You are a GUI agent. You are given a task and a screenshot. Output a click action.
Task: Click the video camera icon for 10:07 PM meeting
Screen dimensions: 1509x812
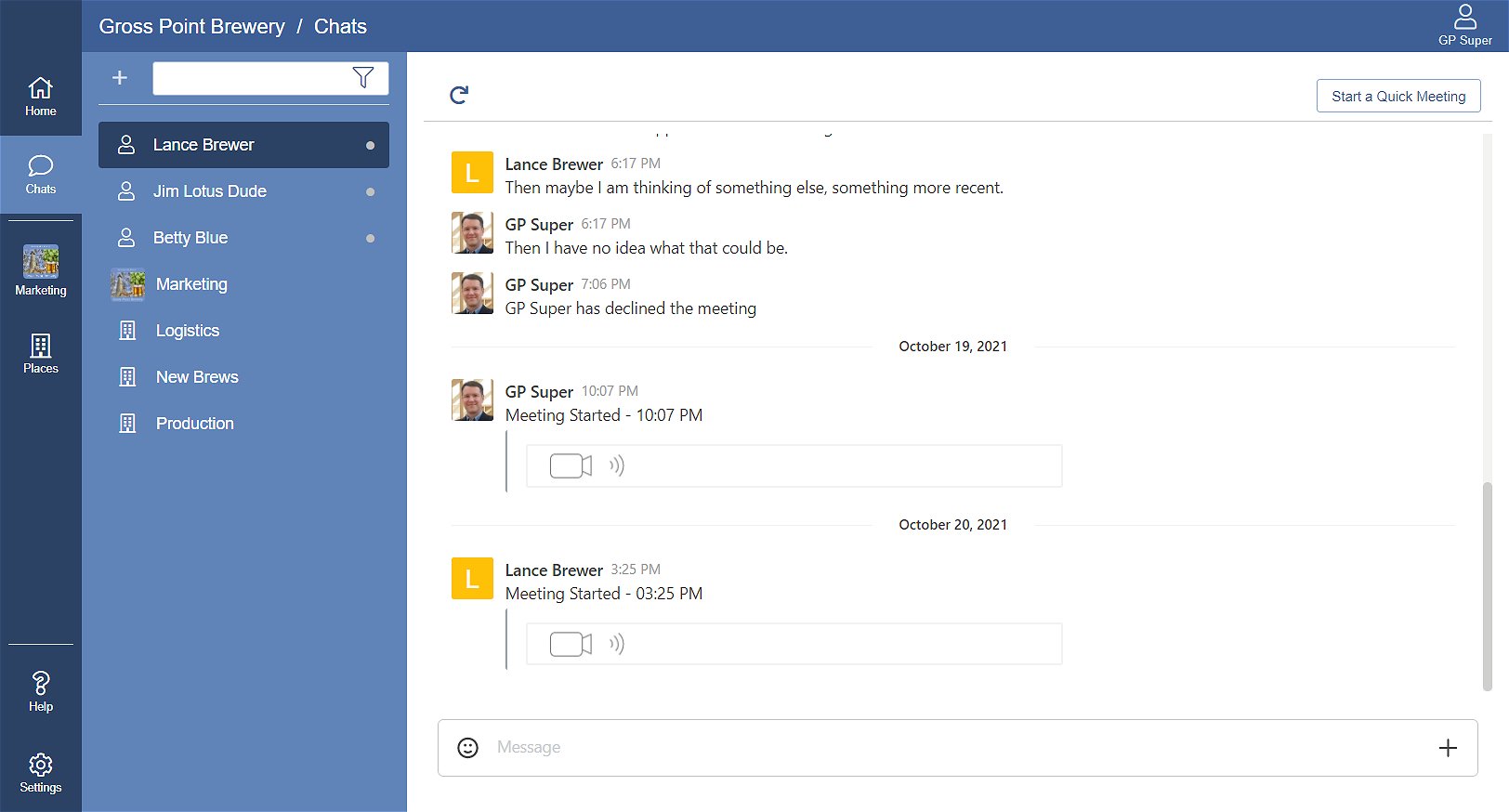pos(571,465)
